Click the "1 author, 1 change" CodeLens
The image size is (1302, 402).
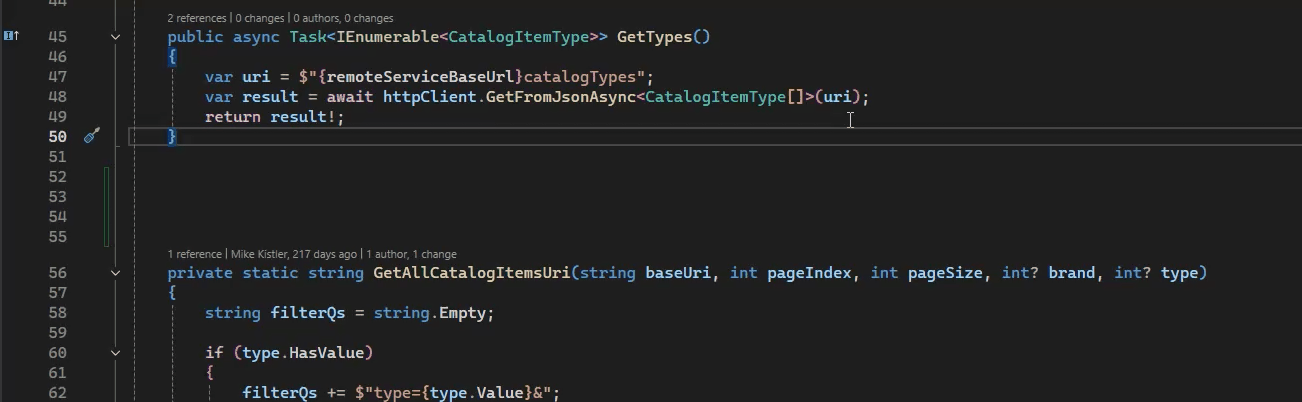coord(411,254)
